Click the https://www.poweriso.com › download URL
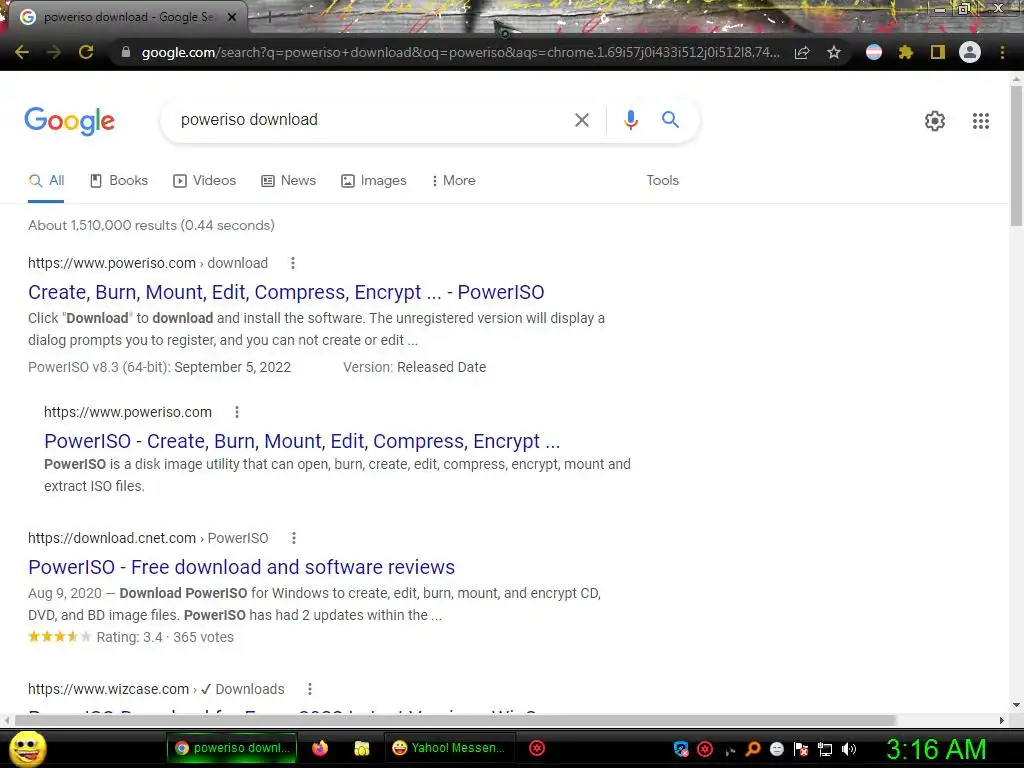The image size is (1024, 768). (148, 263)
